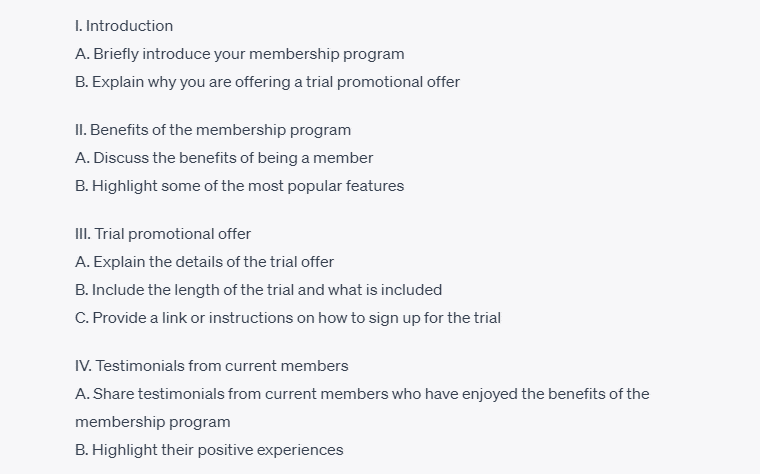760x474 pixels.
Task: Click 'B. Highlight some of the most popular features'
Action: 240,186
